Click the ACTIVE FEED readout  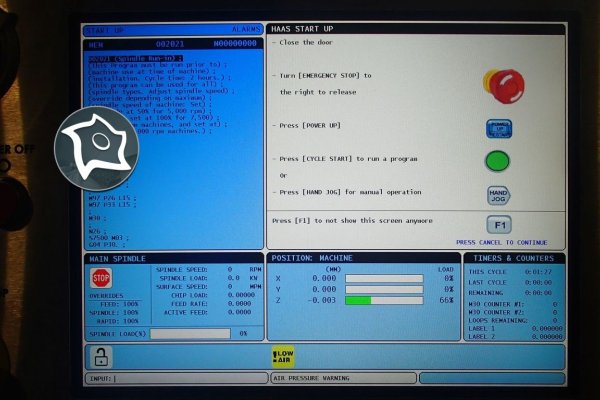click(x=207, y=312)
